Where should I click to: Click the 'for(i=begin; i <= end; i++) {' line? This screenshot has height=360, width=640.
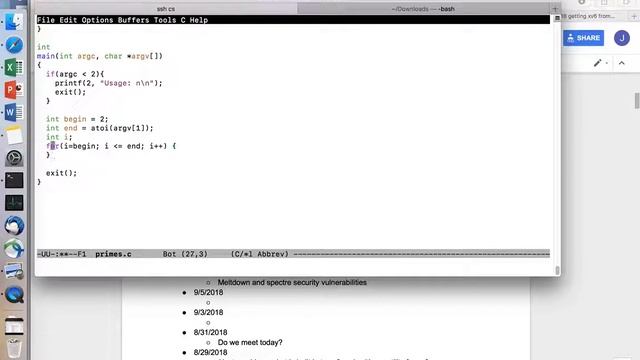click(x=111, y=146)
